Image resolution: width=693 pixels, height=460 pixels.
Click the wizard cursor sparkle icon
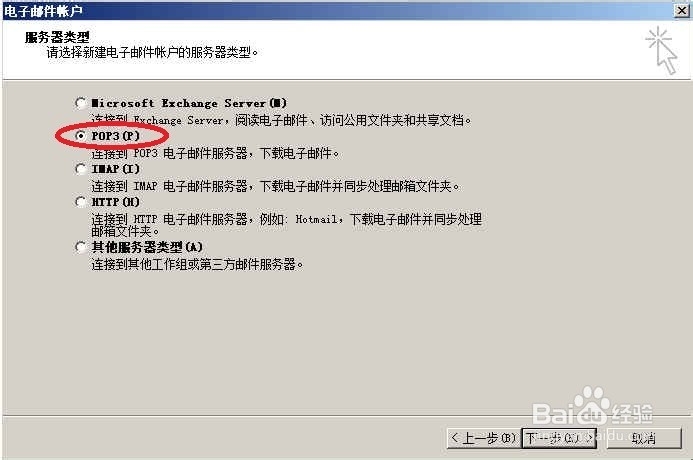662,50
